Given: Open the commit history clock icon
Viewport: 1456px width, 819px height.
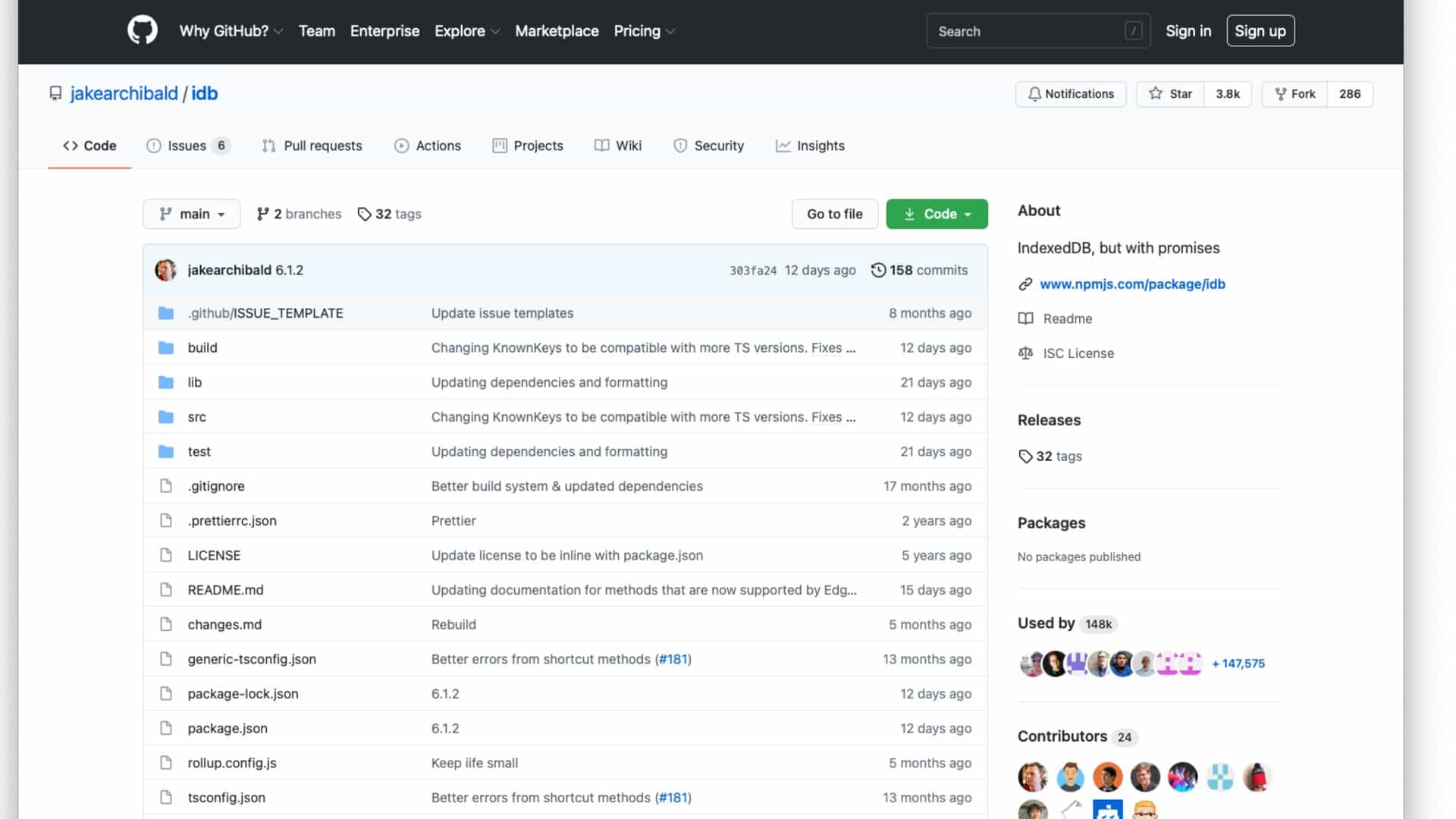Looking at the screenshot, I should 878,270.
